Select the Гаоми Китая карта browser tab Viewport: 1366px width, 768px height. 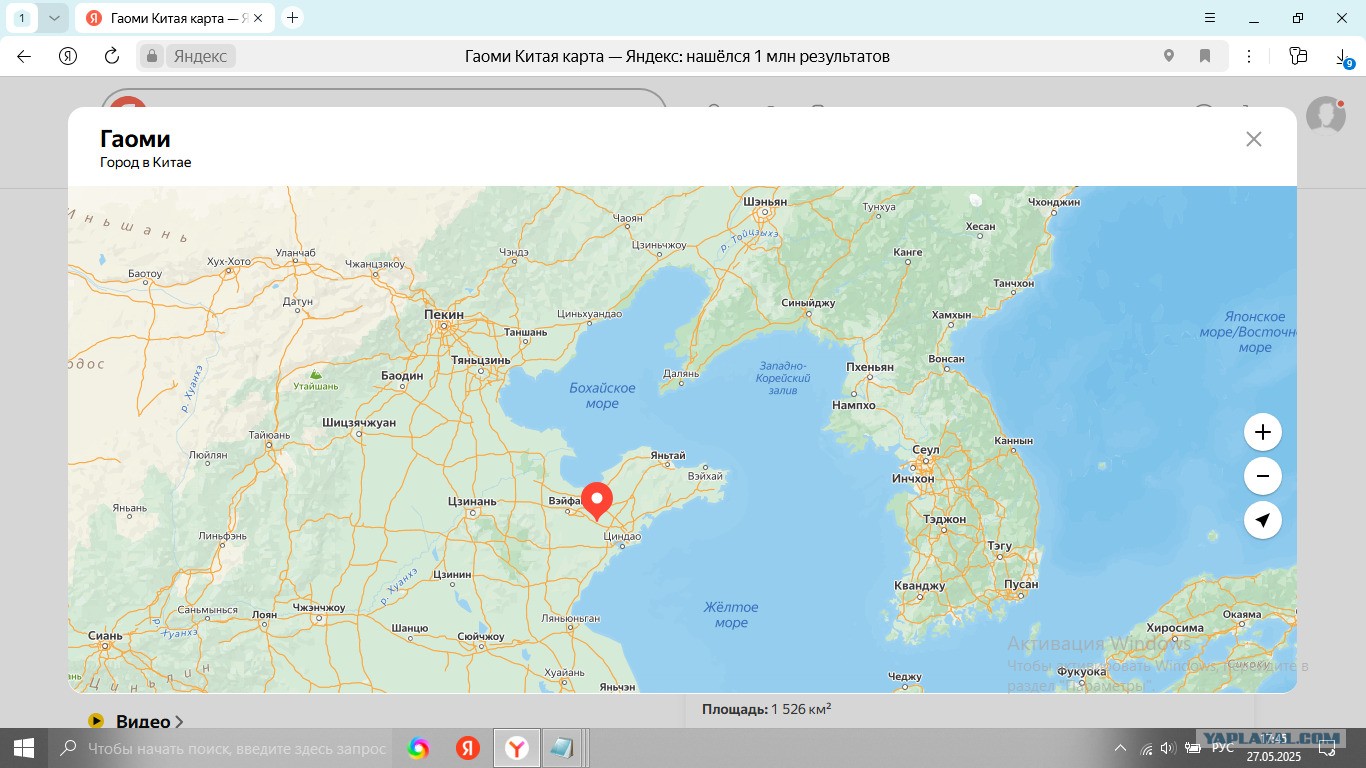tap(175, 18)
